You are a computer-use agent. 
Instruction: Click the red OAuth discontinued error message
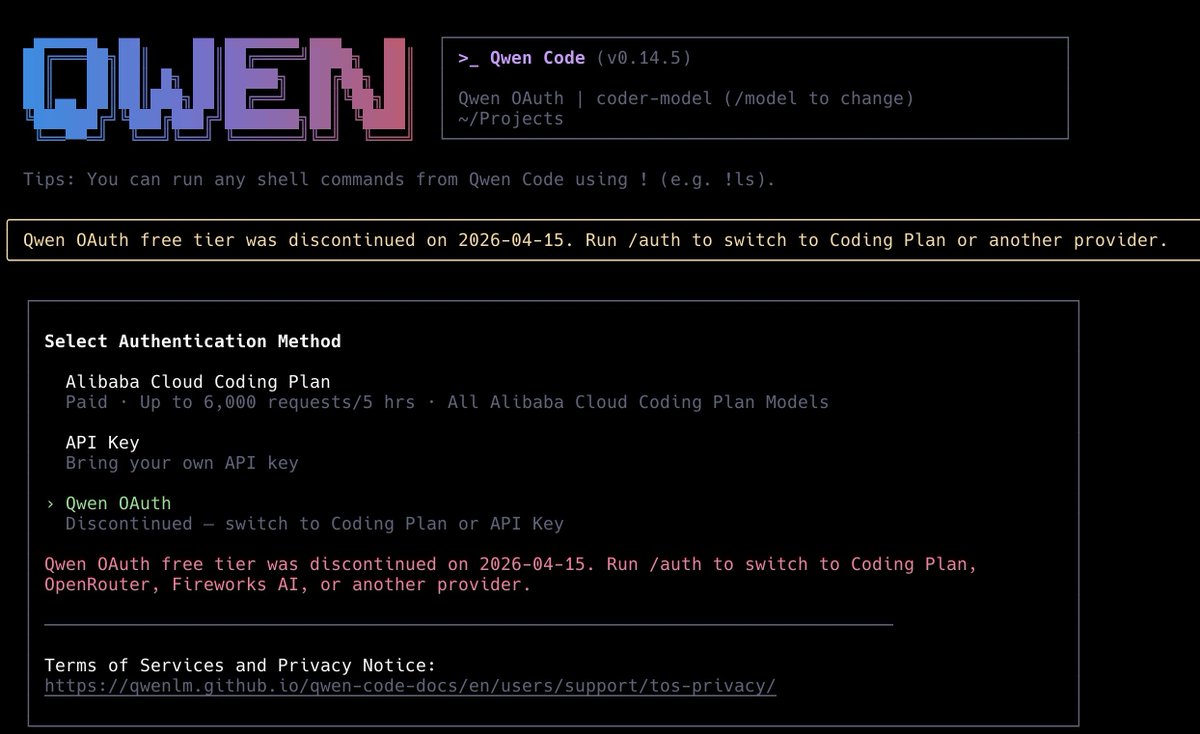tap(510, 574)
